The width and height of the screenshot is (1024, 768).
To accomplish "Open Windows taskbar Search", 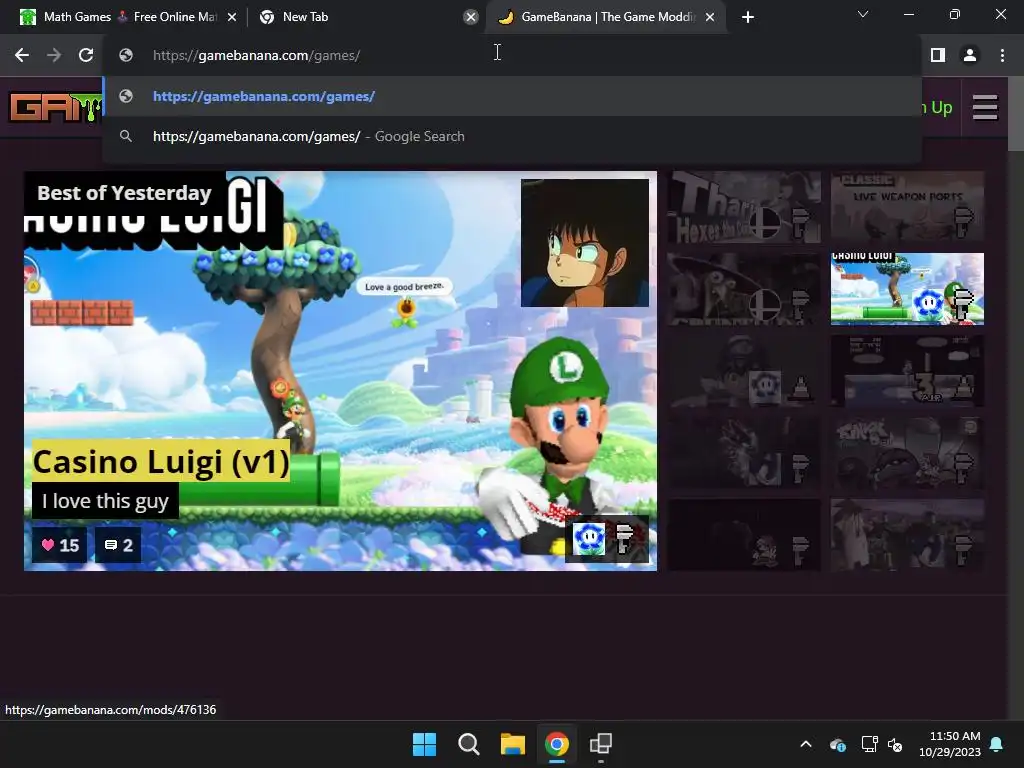I will (x=469, y=744).
